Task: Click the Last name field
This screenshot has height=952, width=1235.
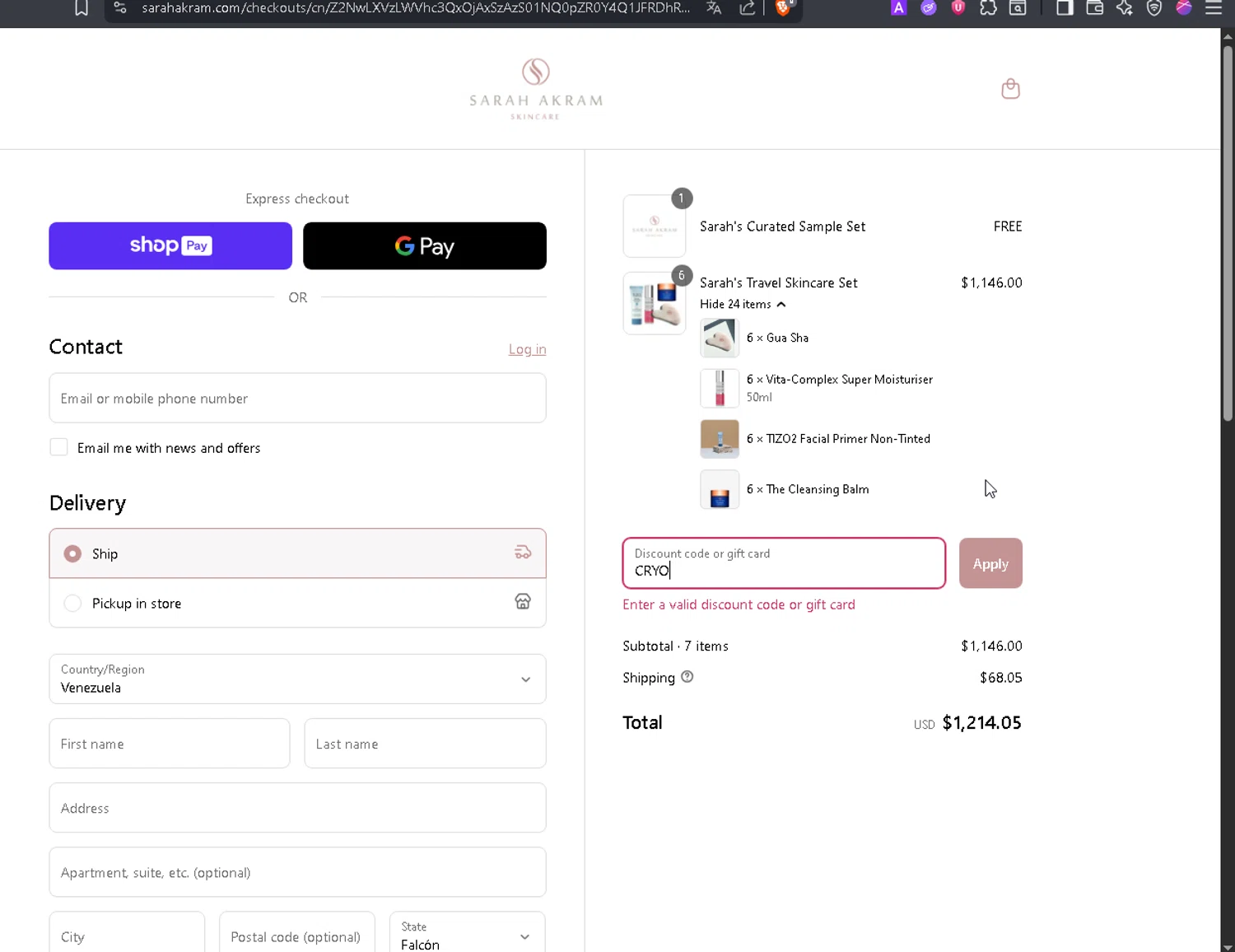Action: (x=425, y=744)
